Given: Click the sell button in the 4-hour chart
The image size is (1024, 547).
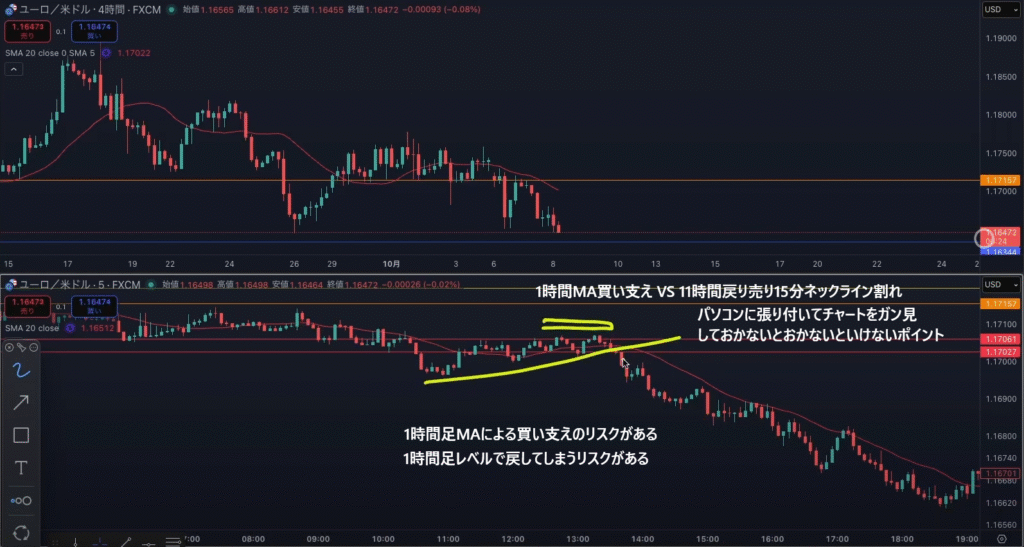Looking at the screenshot, I should coord(27,31).
